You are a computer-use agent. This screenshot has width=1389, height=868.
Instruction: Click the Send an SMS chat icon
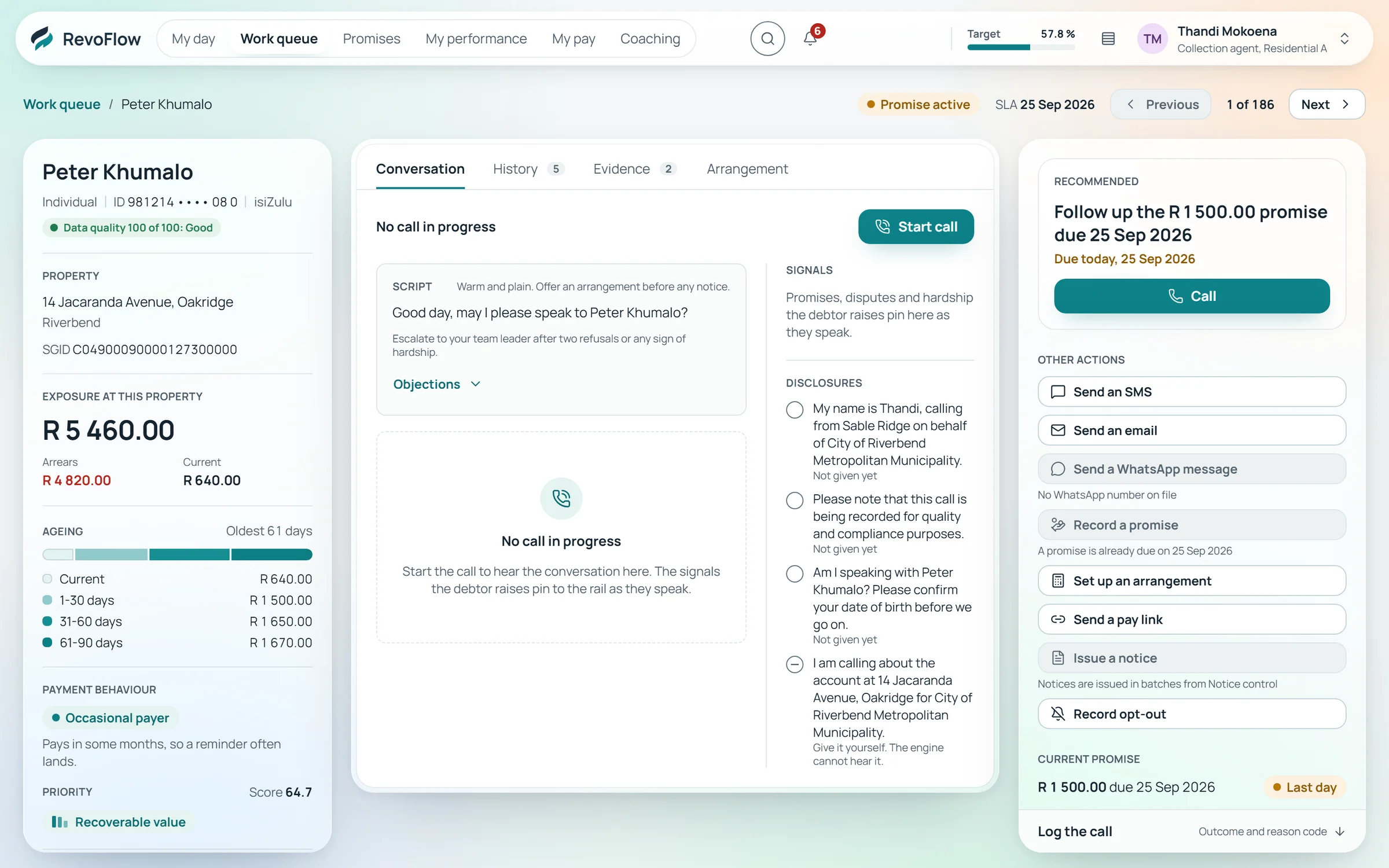(x=1058, y=392)
